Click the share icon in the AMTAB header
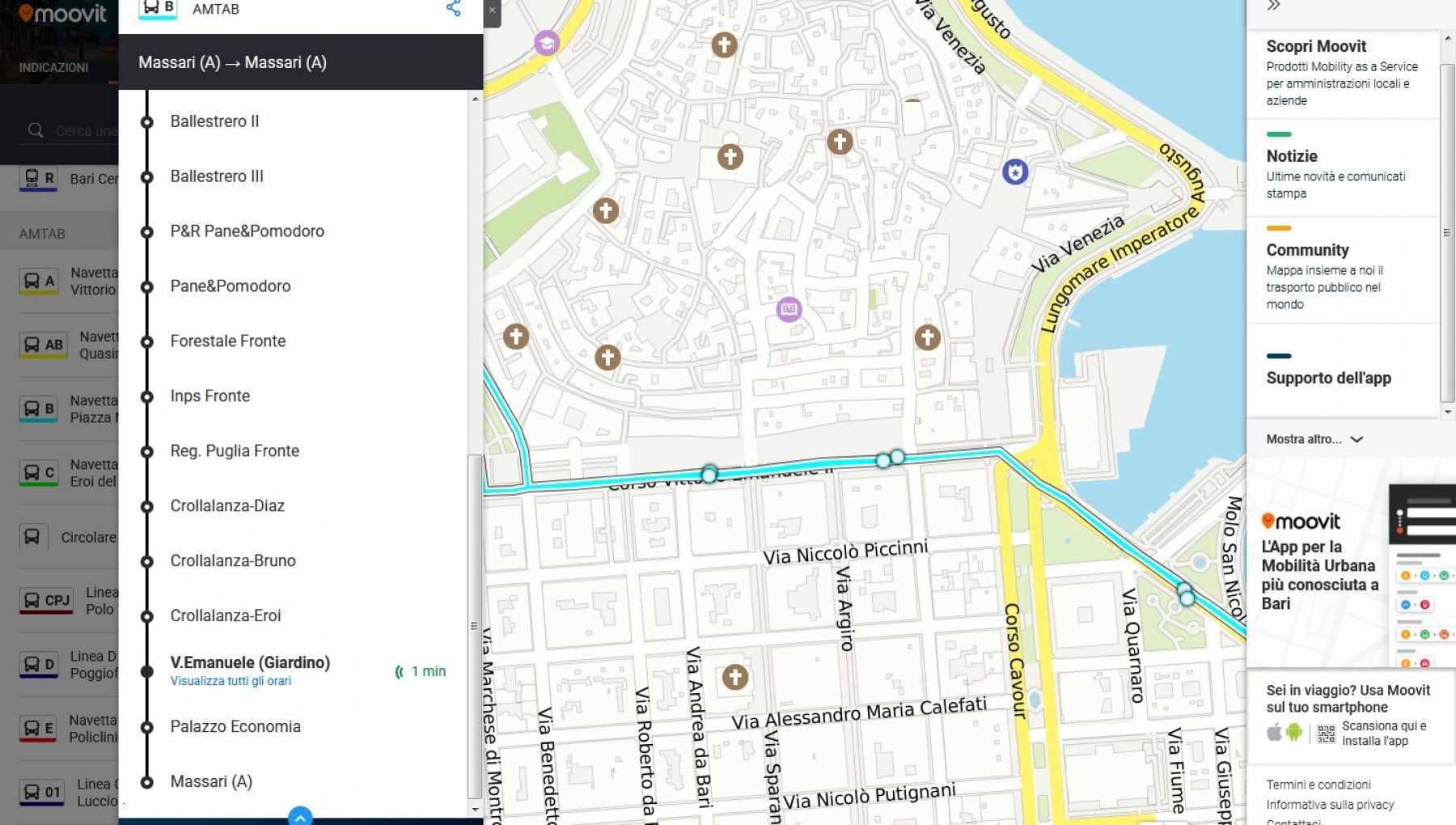This screenshot has height=825, width=1456. (453, 9)
